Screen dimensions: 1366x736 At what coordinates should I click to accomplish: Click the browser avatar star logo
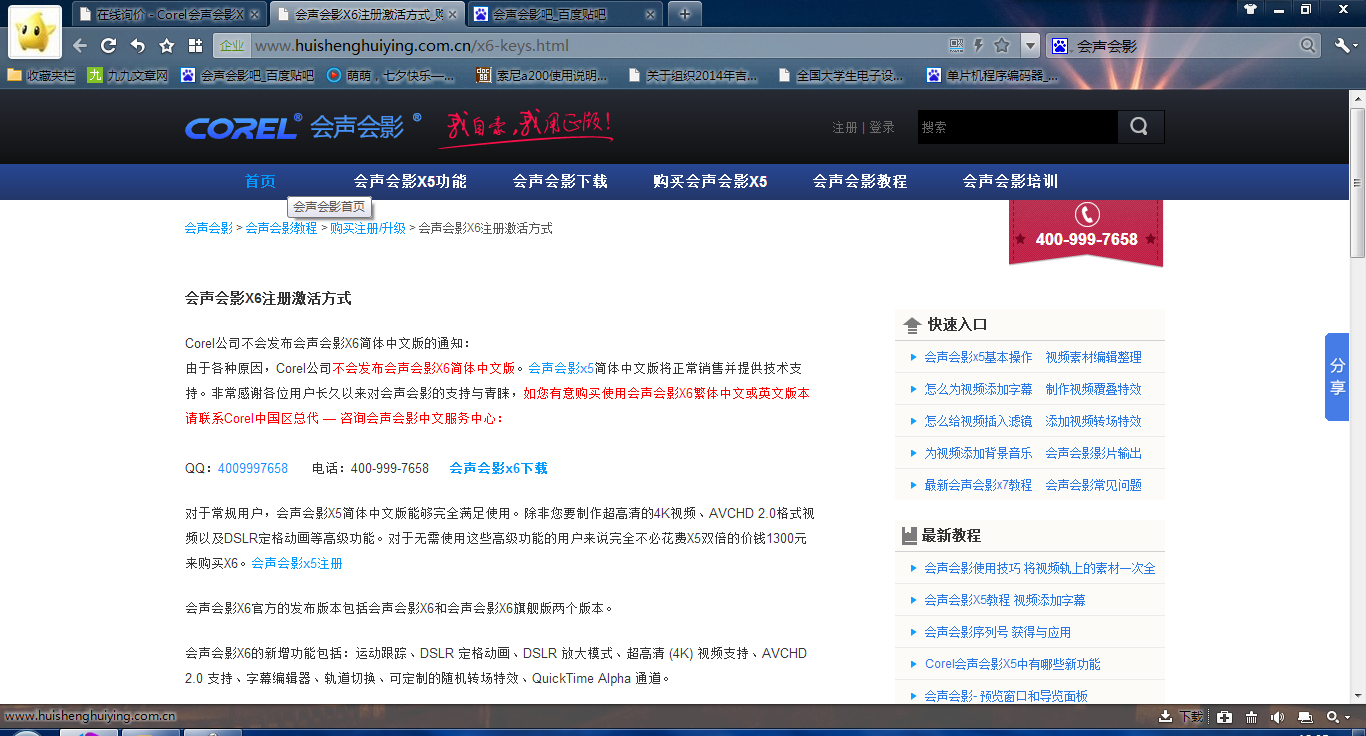coord(35,32)
